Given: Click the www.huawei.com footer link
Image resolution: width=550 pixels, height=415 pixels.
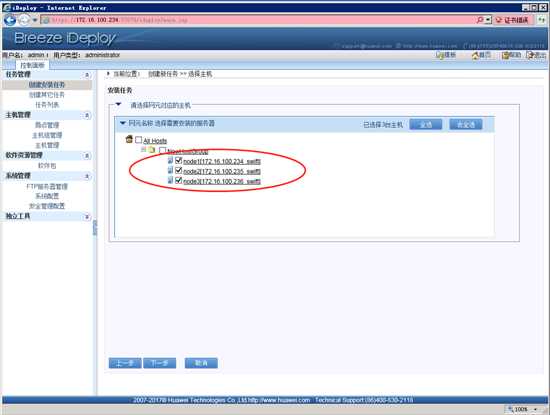Looking at the screenshot, I should coord(280,400).
